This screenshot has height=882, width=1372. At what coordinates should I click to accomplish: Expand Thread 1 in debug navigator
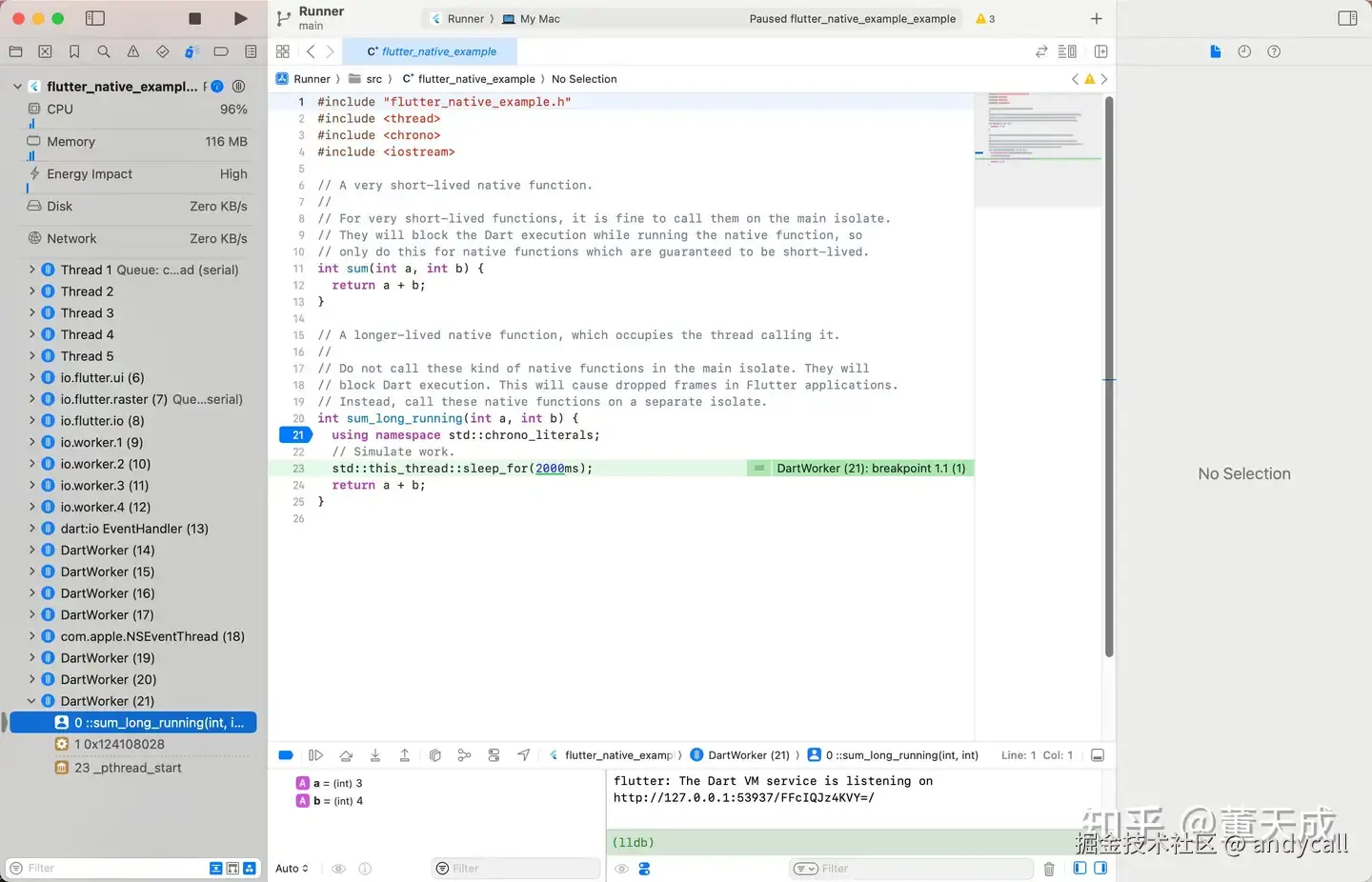[x=31, y=270]
